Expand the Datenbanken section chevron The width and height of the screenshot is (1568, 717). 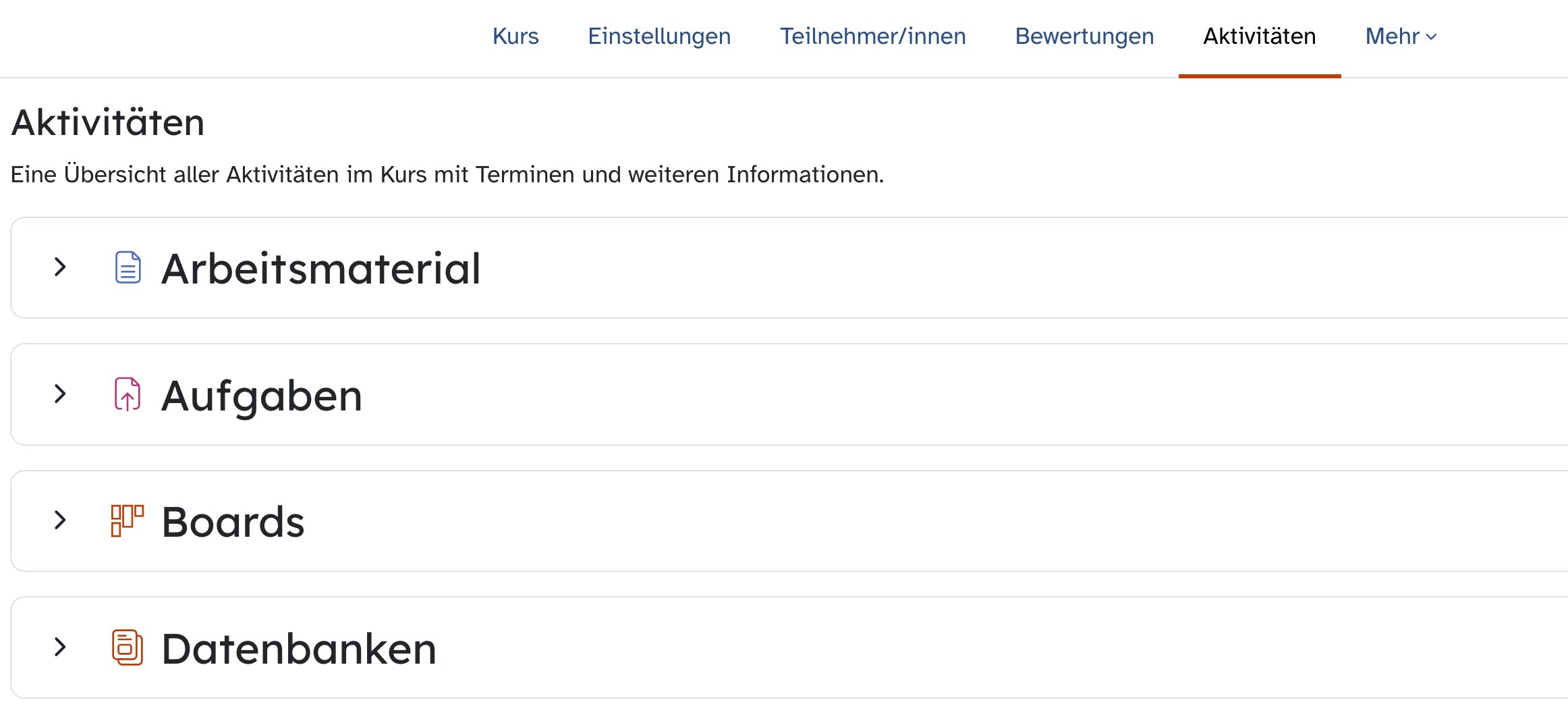pos(60,647)
